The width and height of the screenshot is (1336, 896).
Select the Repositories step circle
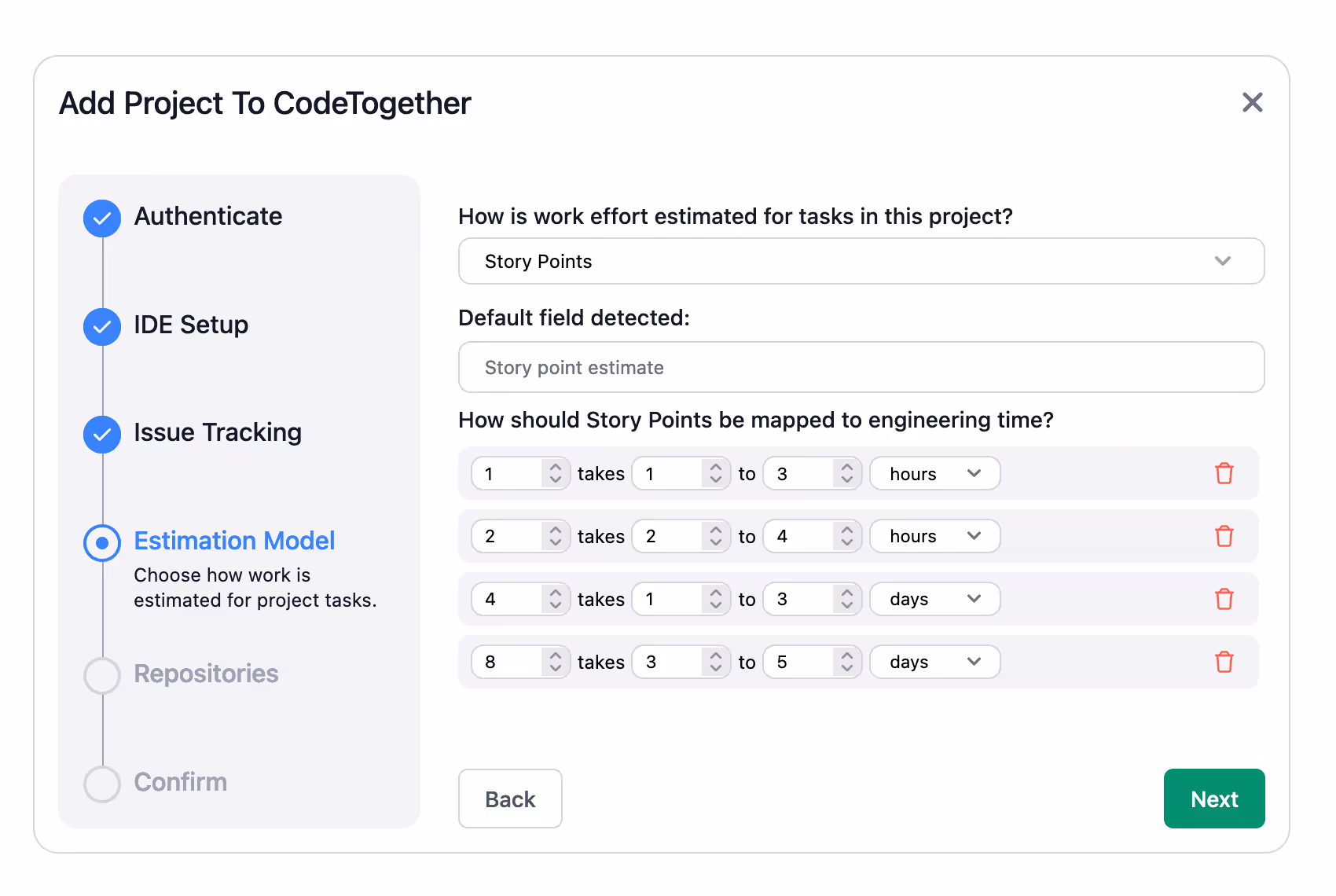click(x=102, y=675)
